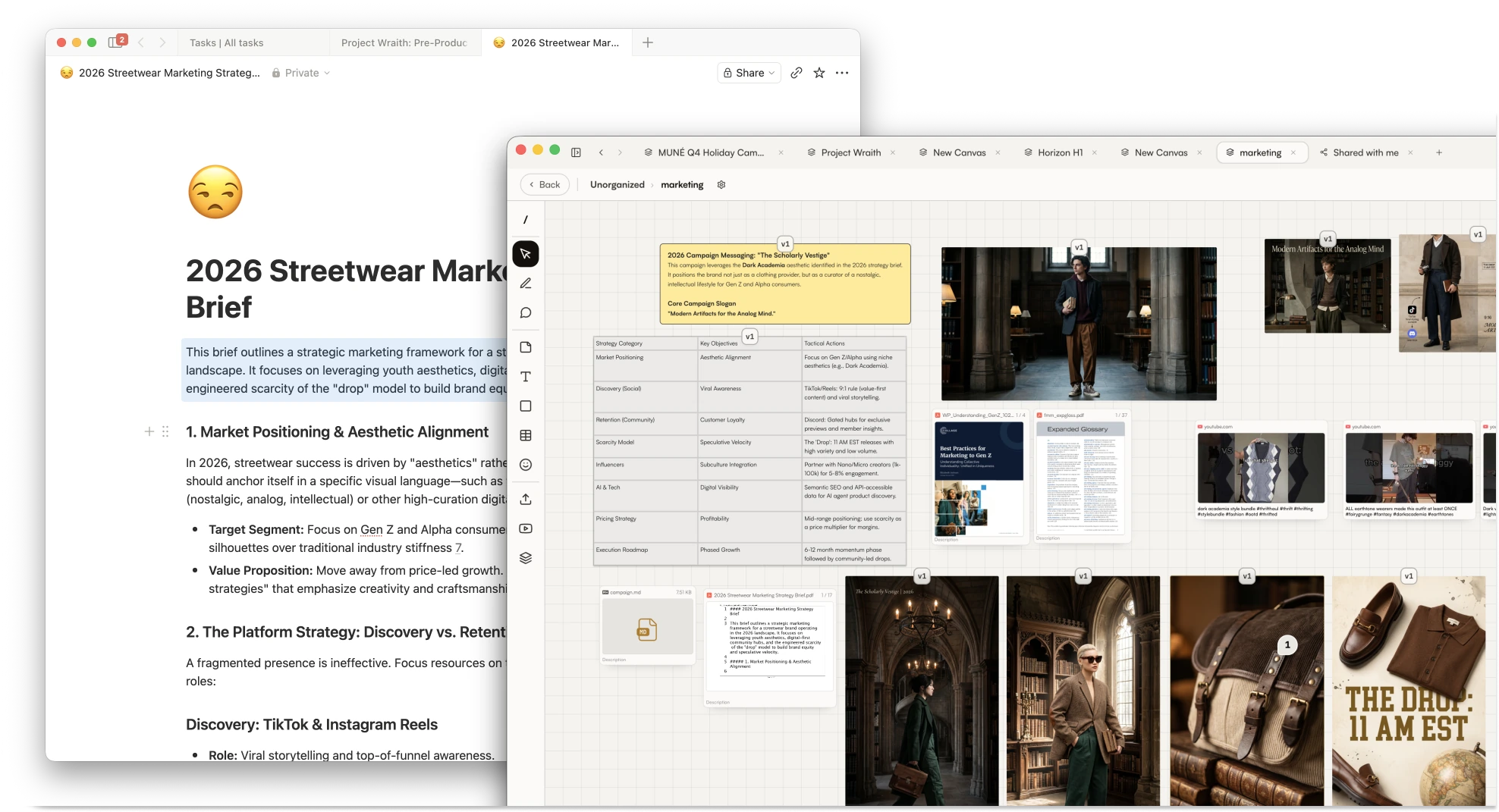This screenshot has height=812, width=1499.
Task: Click the Execution Roadmap table cell
Action: (646, 554)
